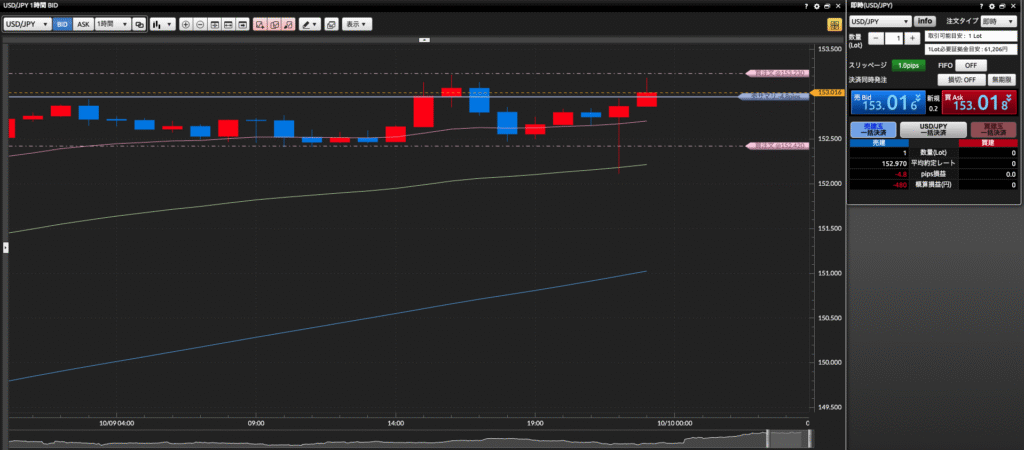The width and height of the screenshot is (1024, 450).
Task: Switch chart to BID price
Action: tap(62, 24)
